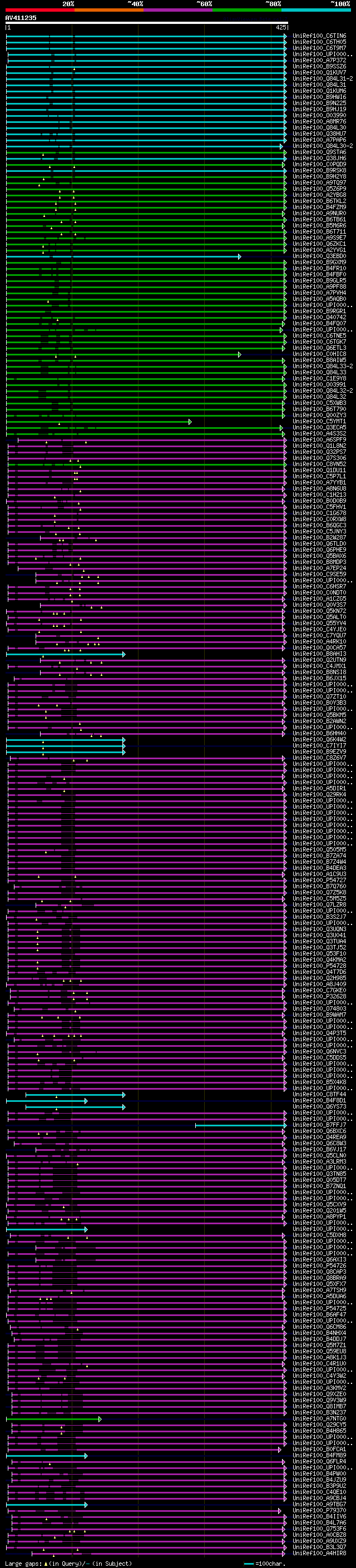
Task: Select the UniRef100_B9RSK8 label
Action: [319, 170]
